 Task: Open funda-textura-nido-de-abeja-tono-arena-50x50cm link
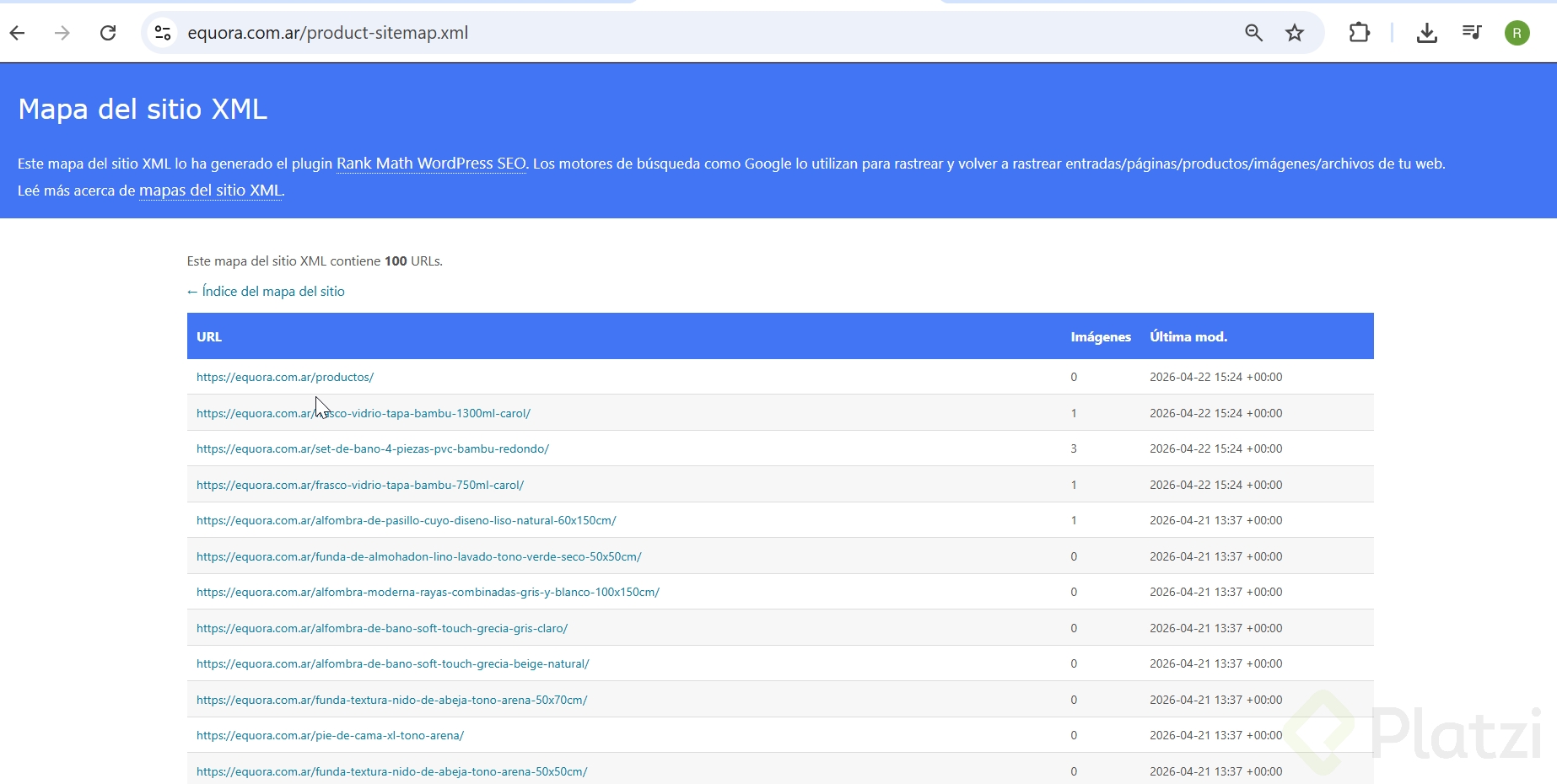[x=392, y=771]
